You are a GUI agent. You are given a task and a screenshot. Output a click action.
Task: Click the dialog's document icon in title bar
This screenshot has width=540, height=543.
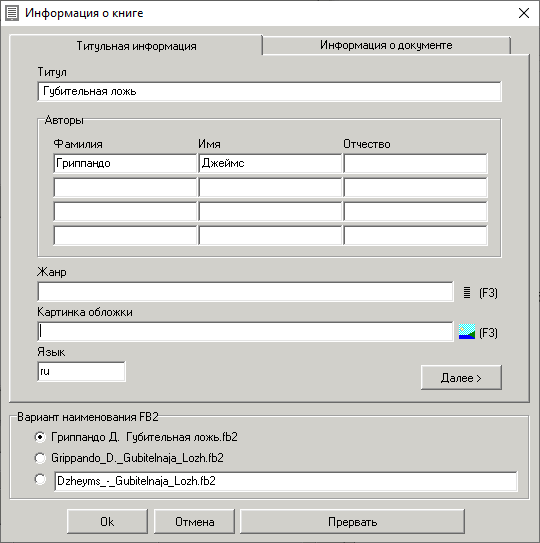[12, 13]
